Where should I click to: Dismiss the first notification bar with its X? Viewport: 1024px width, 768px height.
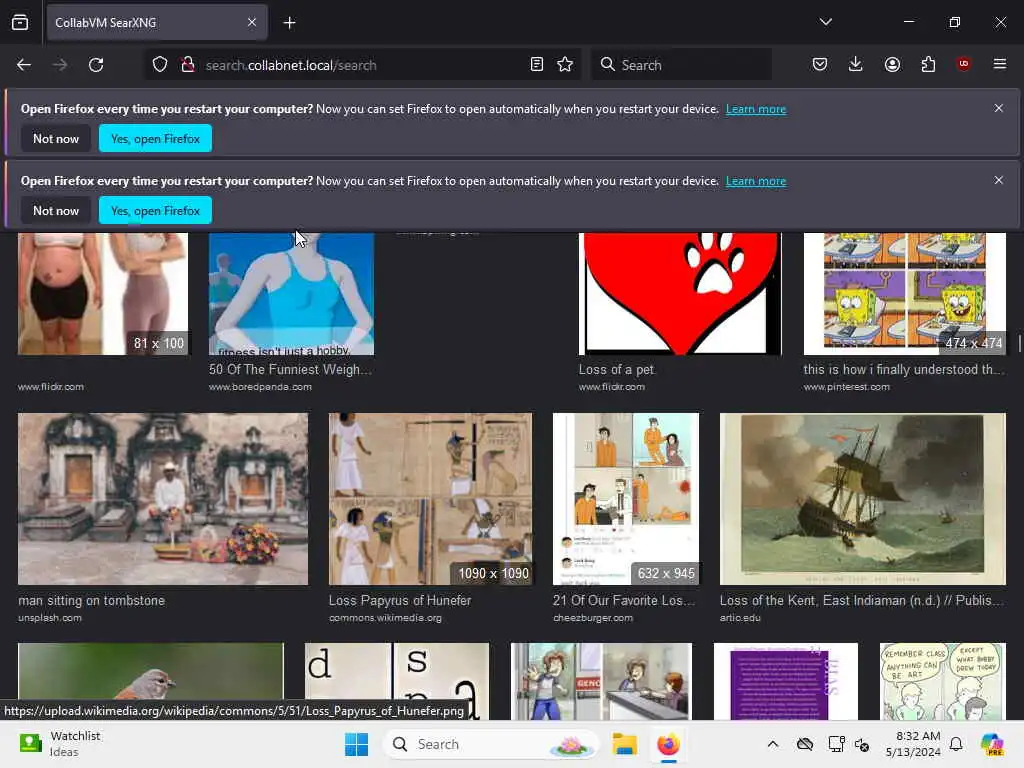999,108
